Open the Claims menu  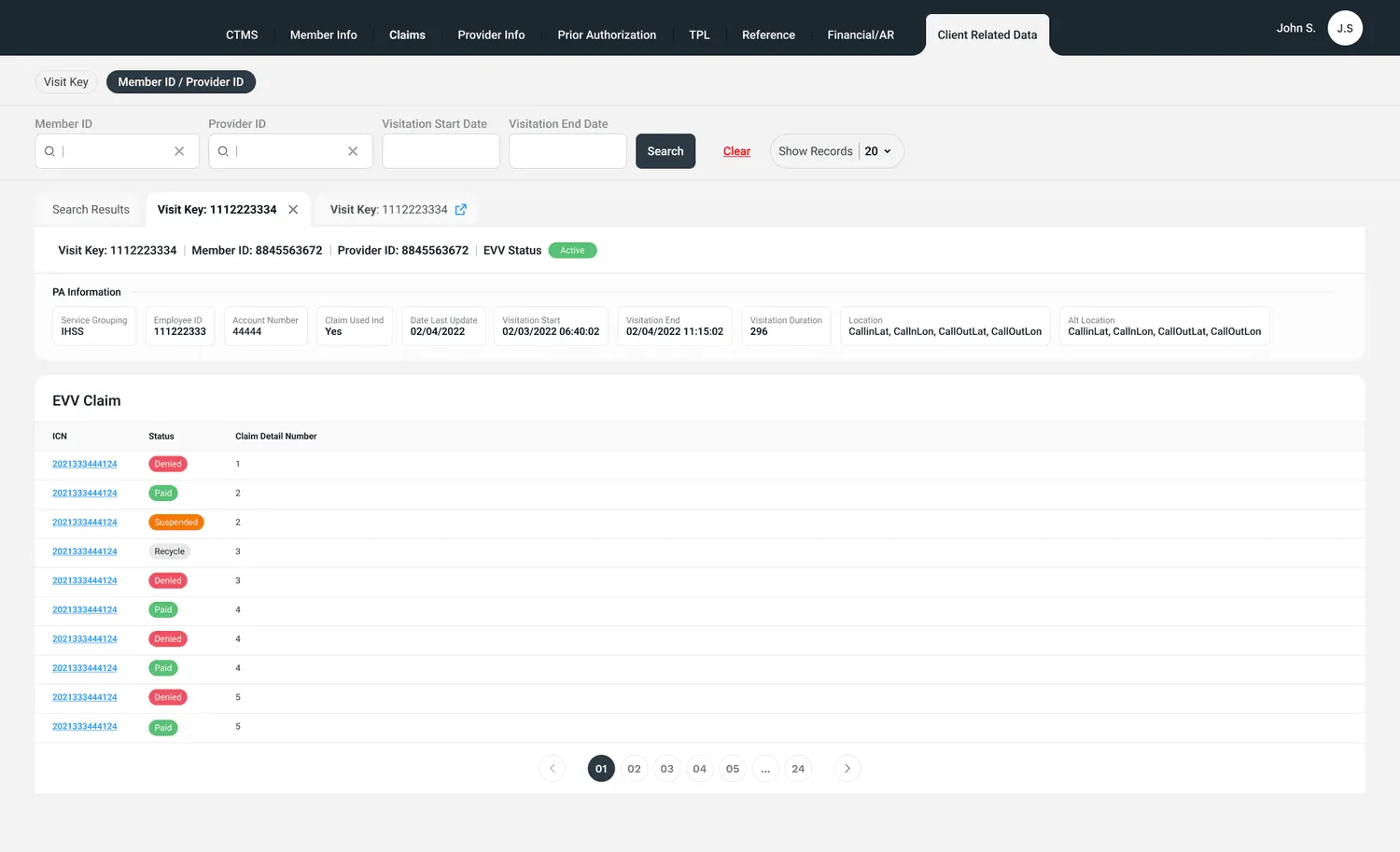click(407, 35)
